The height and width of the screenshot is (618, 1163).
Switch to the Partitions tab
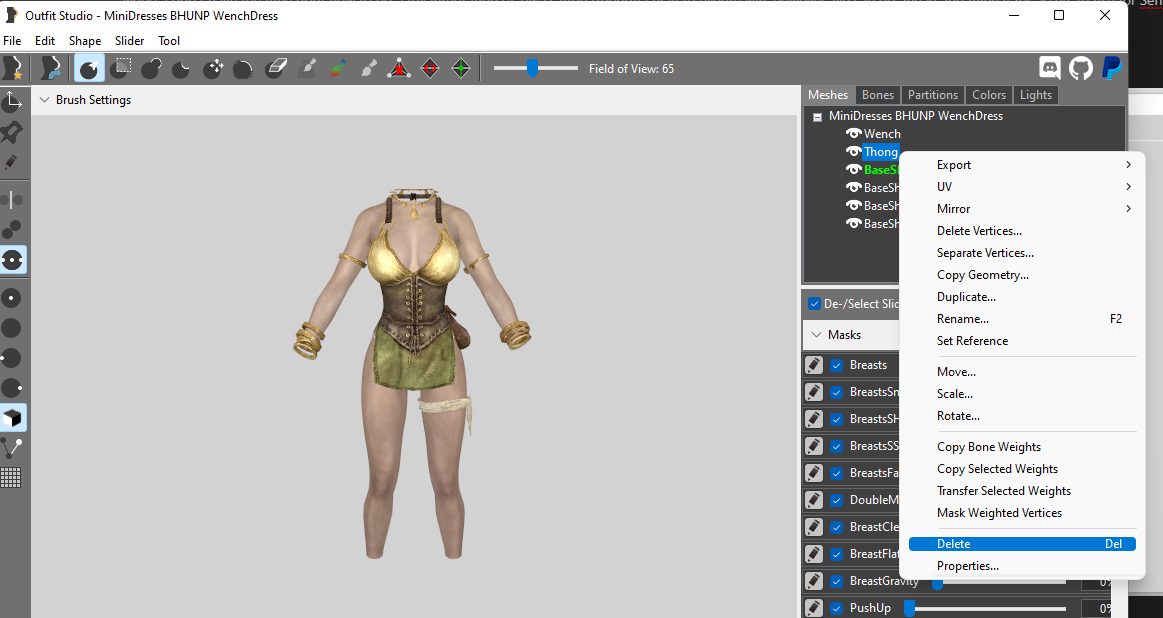click(932, 95)
